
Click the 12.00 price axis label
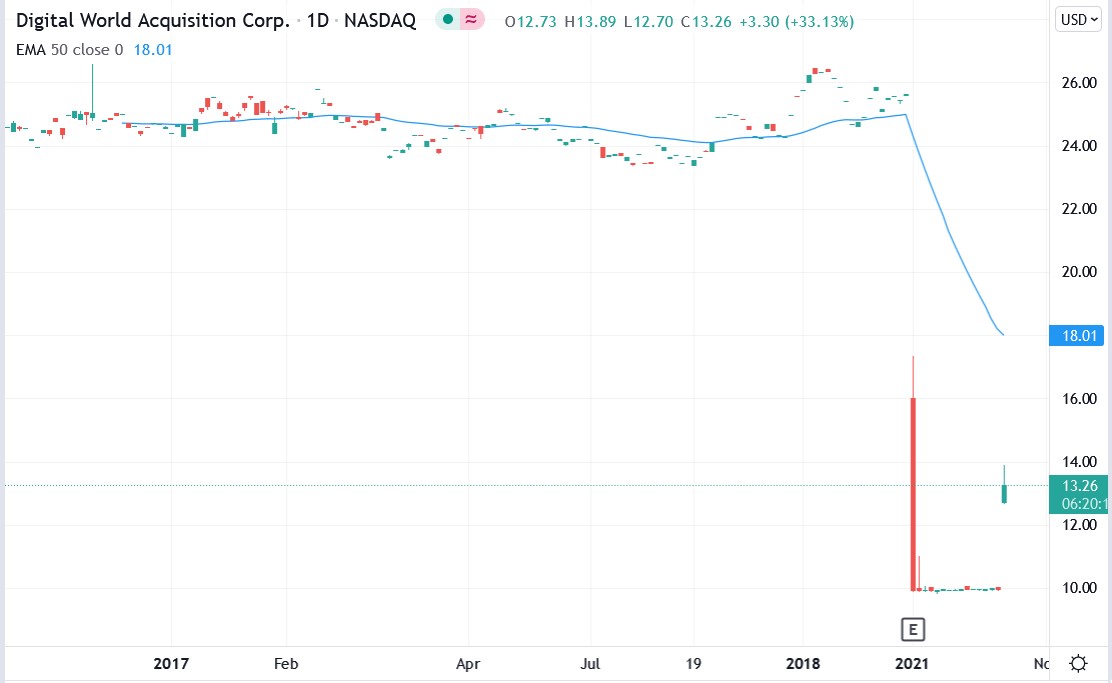coord(1079,525)
